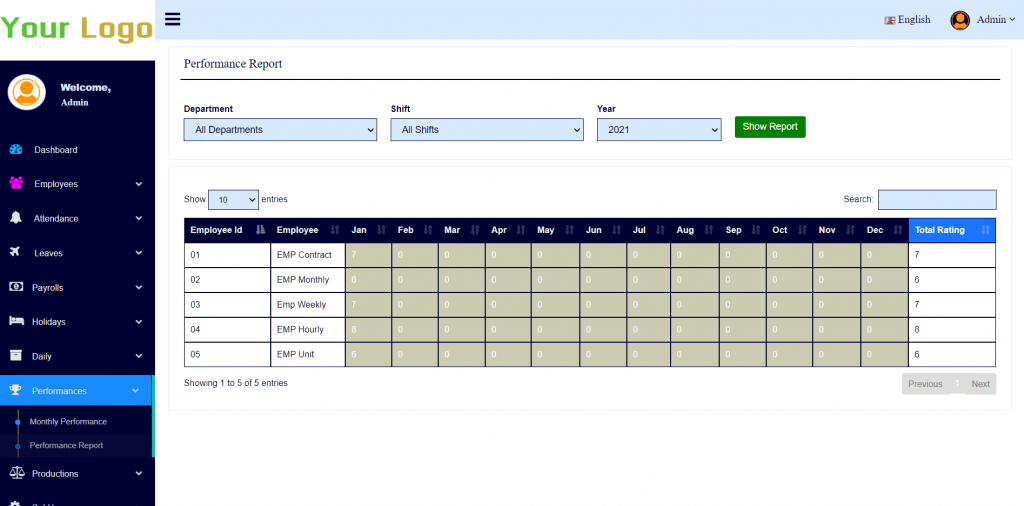Open the Year dropdown showing 2021
The height and width of the screenshot is (506, 1024).
click(658, 130)
